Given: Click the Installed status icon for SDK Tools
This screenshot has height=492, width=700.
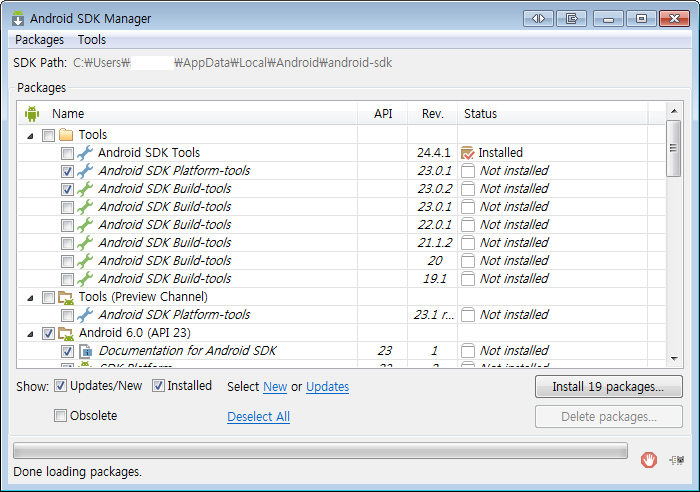Looking at the screenshot, I should (x=467, y=153).
